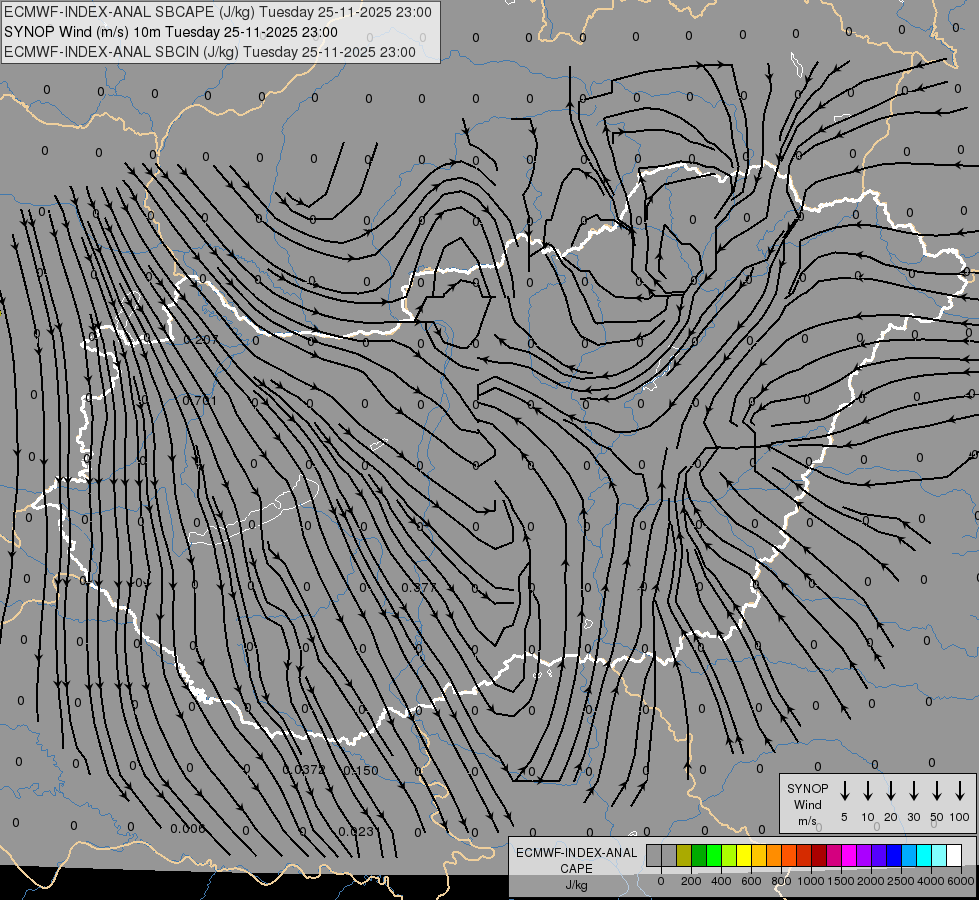
Task: Pick the leftmost grey CAPE legend swatch
Action: [654, 855]
